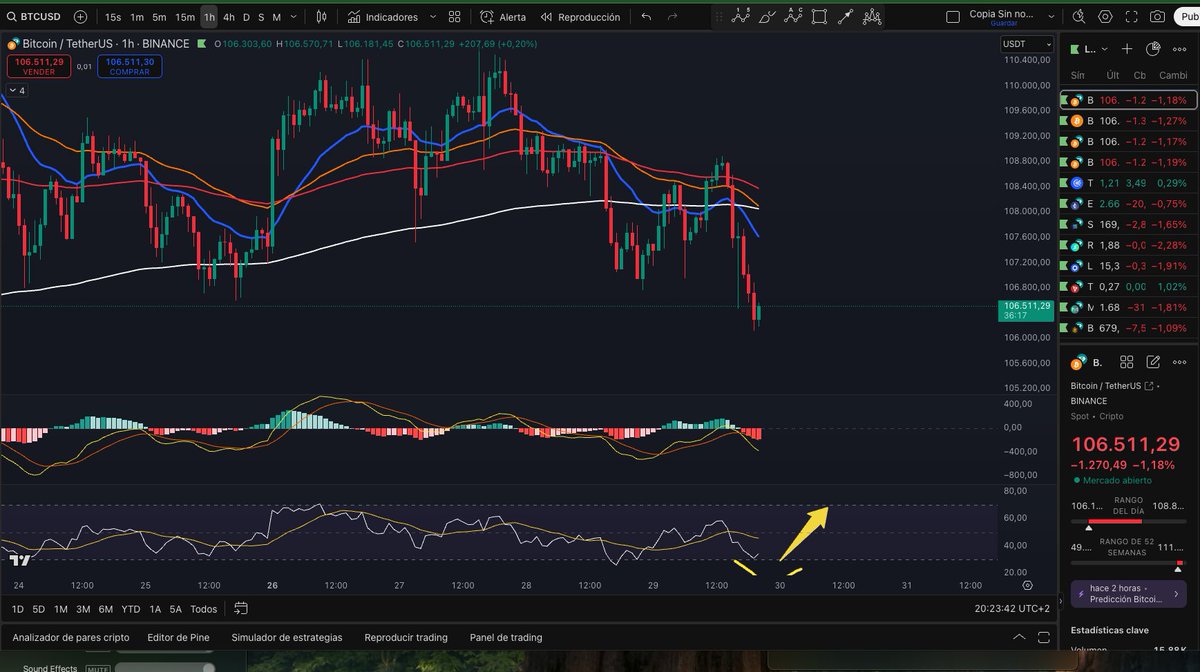The image size is (1200, 672).
Task: Add symbol to watchlist plus icon
Action: [x=1127, y=49]
